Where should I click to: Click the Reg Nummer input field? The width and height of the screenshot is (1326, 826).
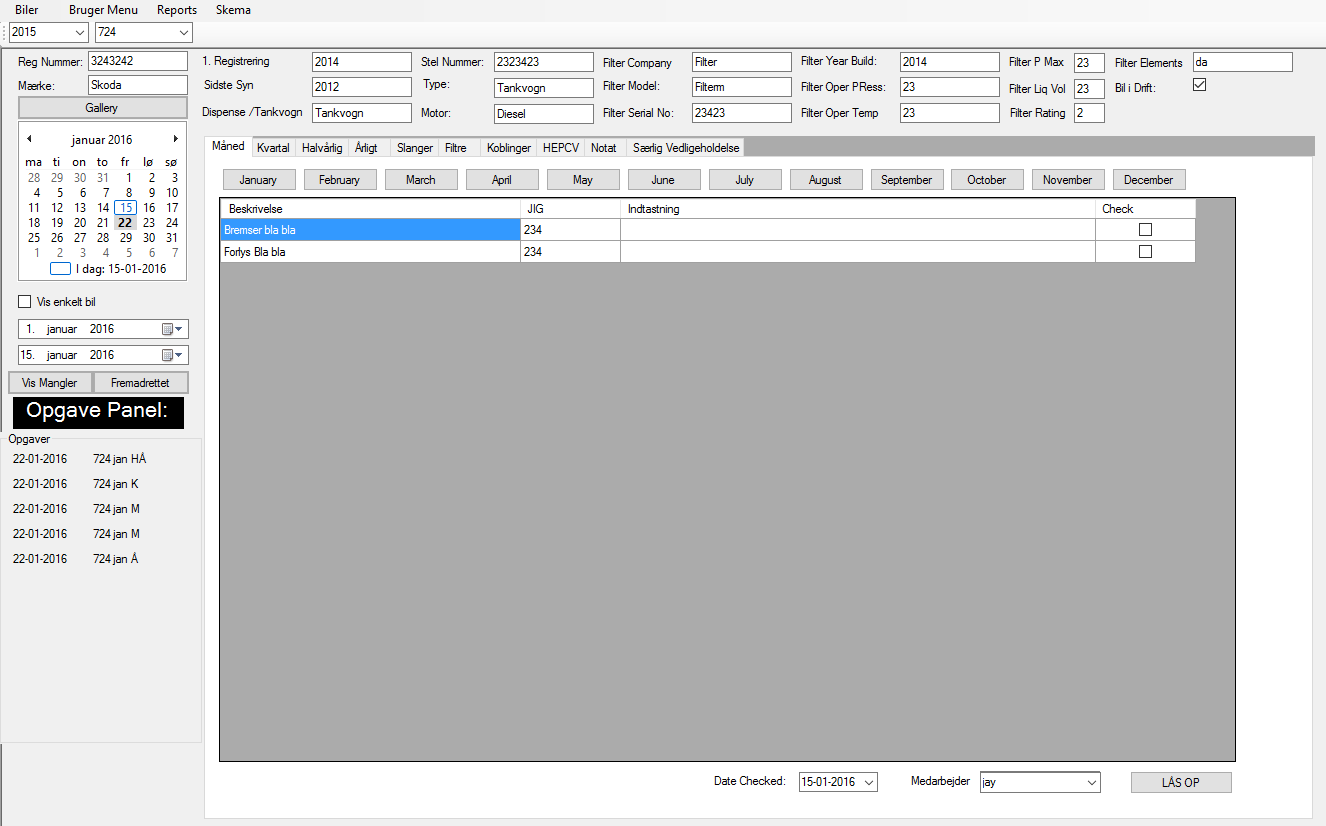click(x=138, y=62)
